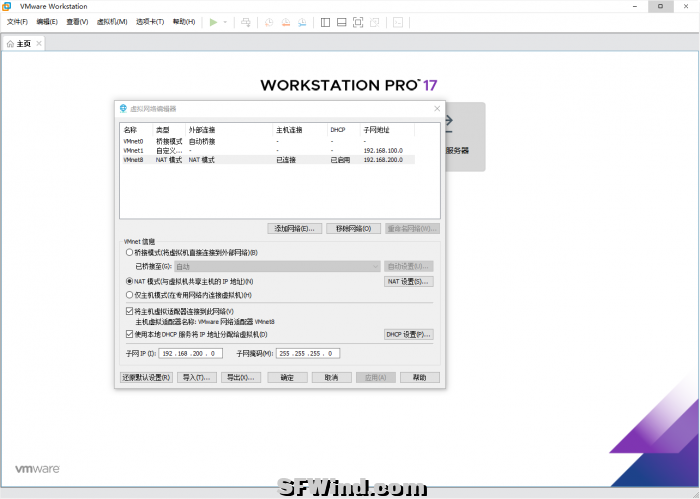This screenshot has height=499, width=700.
Task: Open the 编辑(E) menu
Action: click(47, 21)
